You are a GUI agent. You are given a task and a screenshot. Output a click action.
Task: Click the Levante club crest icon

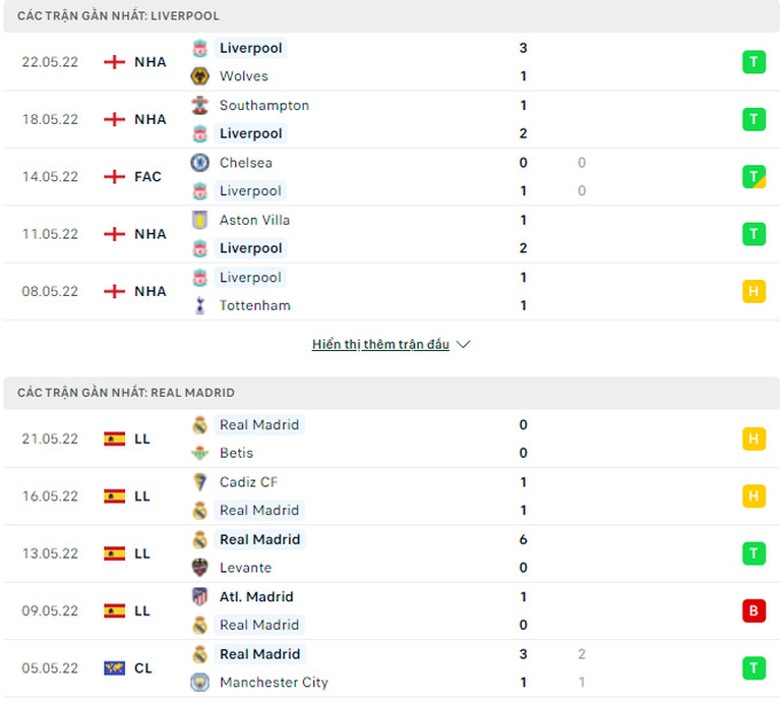pyautogui.click(x=200, y=568)
